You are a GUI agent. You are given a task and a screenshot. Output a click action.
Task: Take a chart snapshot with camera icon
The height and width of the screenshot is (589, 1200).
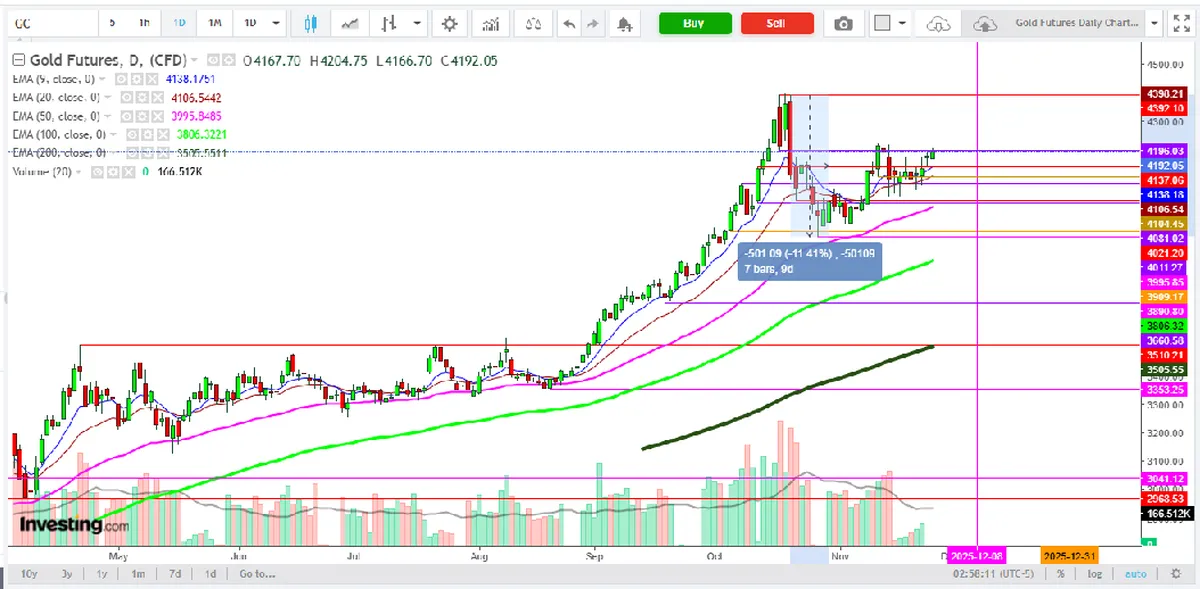pos(844,23)
